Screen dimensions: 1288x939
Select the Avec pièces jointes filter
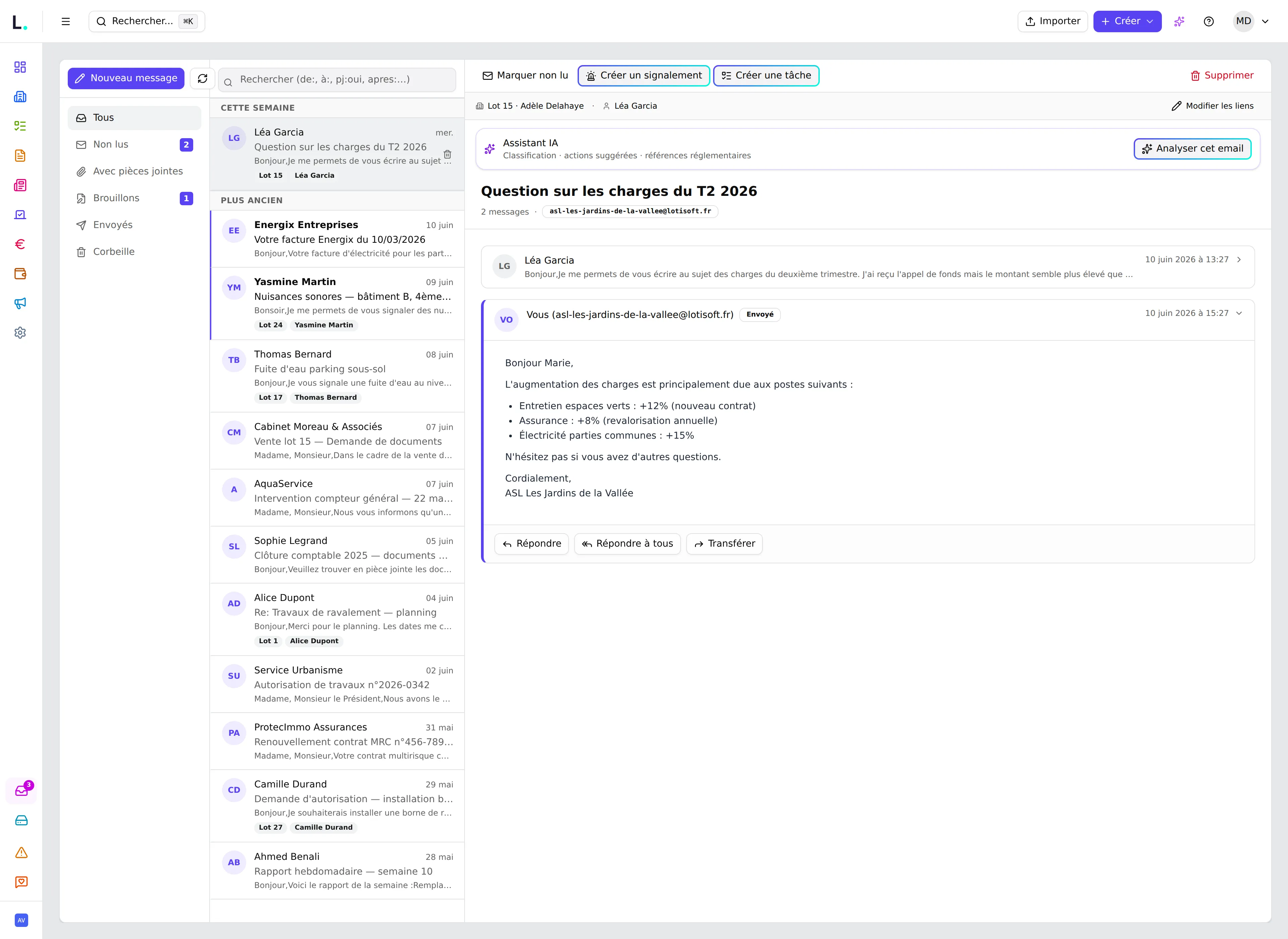pos(134,171)
